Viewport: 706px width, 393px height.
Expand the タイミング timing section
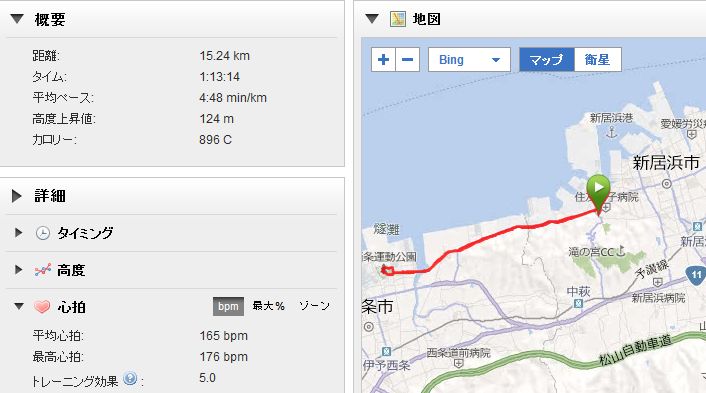click(x=18, y=233)
